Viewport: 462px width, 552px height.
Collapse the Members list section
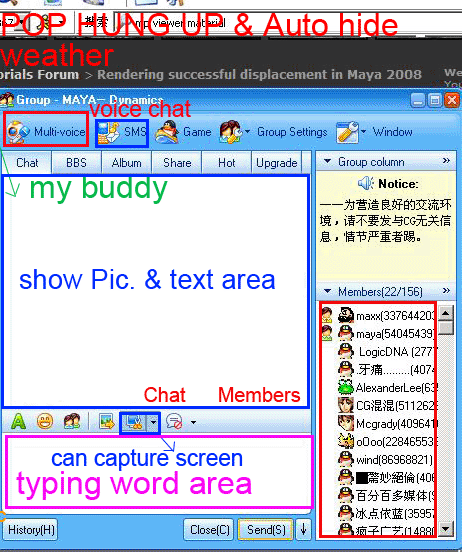pos(327,291)
